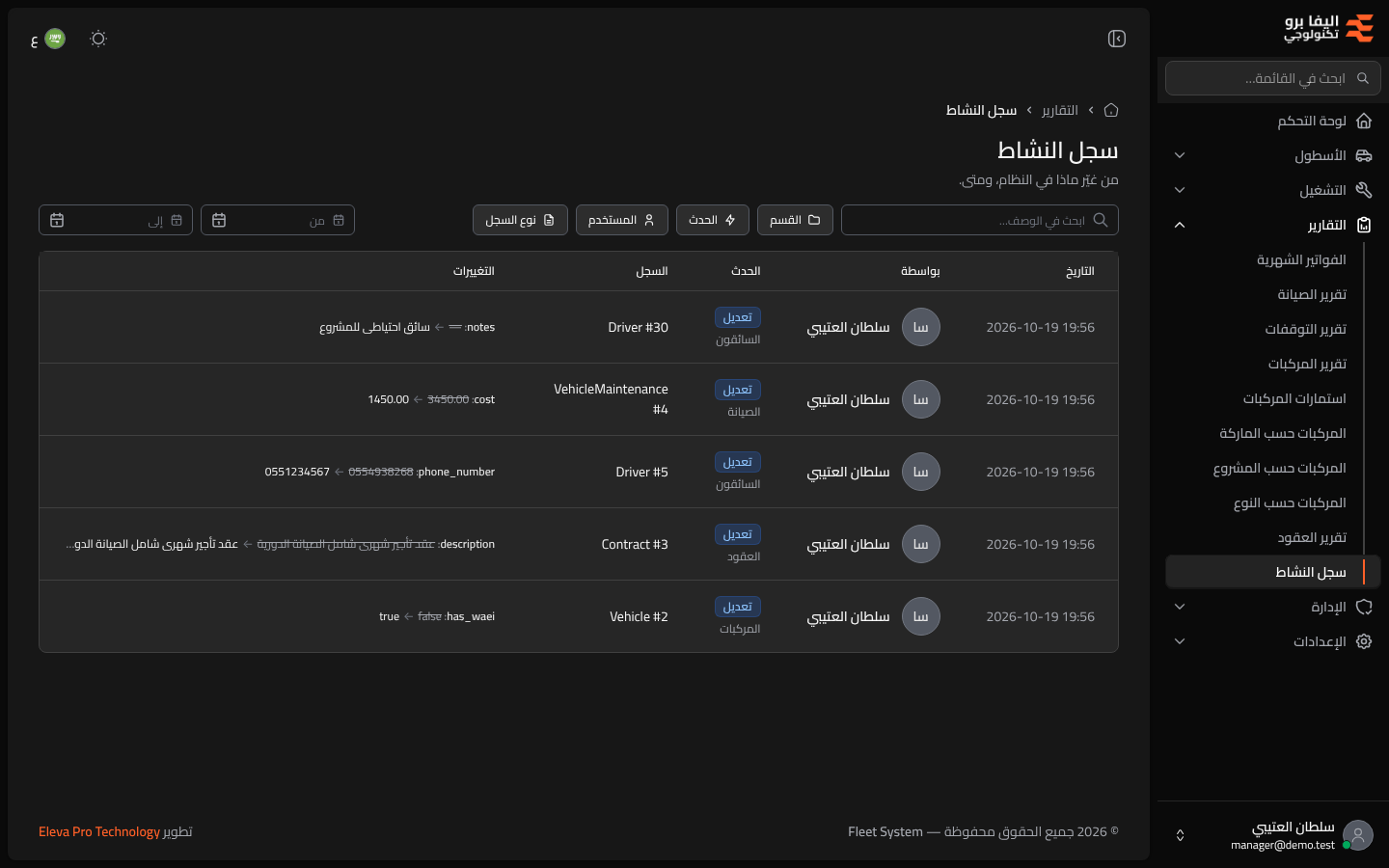Viewport: 1389px width, 868px height.
Task: Expand the 'الإدارة' administration menu
Action: (1273, 607)
